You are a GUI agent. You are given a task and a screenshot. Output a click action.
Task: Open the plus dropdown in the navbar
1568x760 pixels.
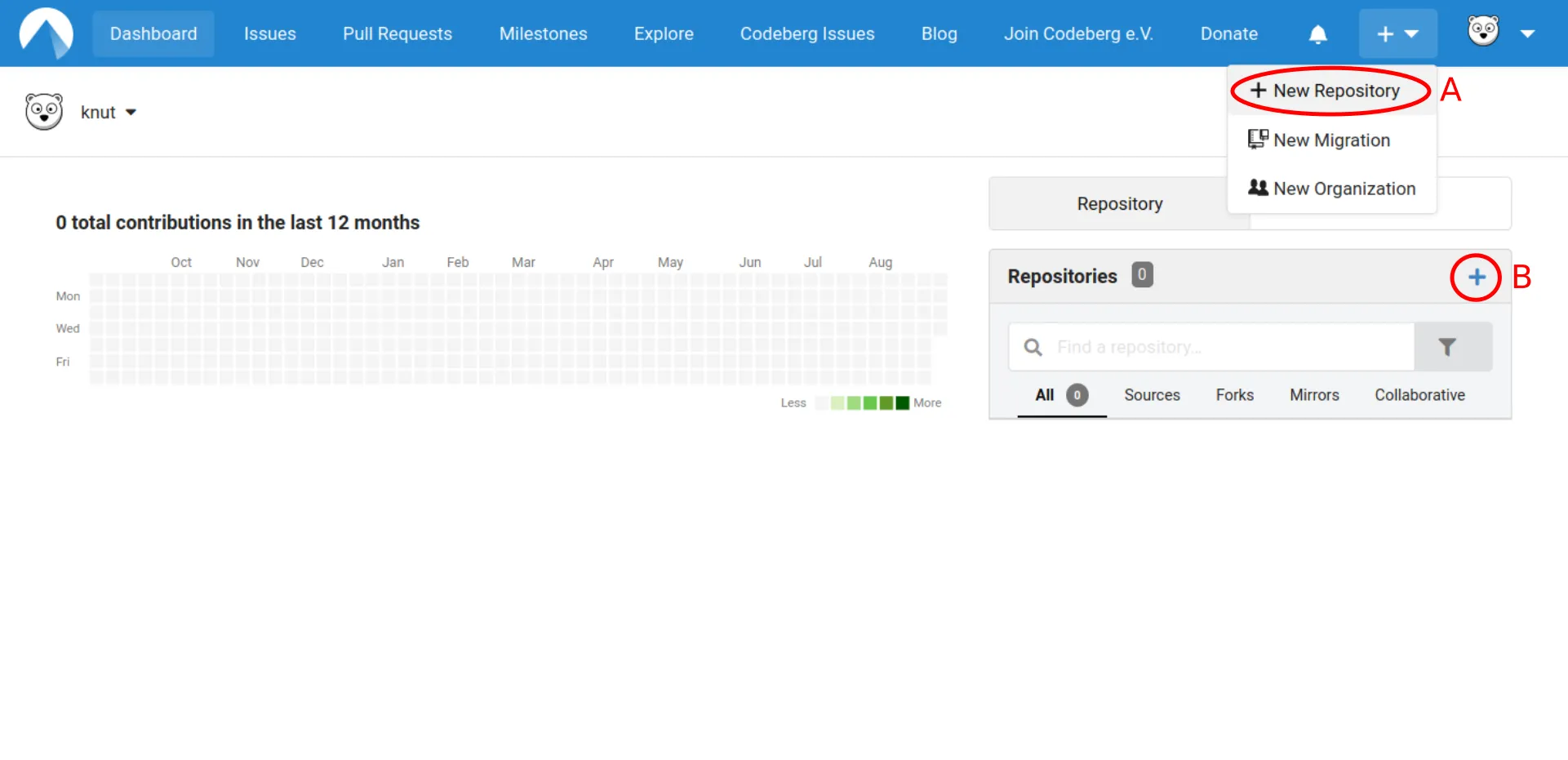(x=1397, y=33)
